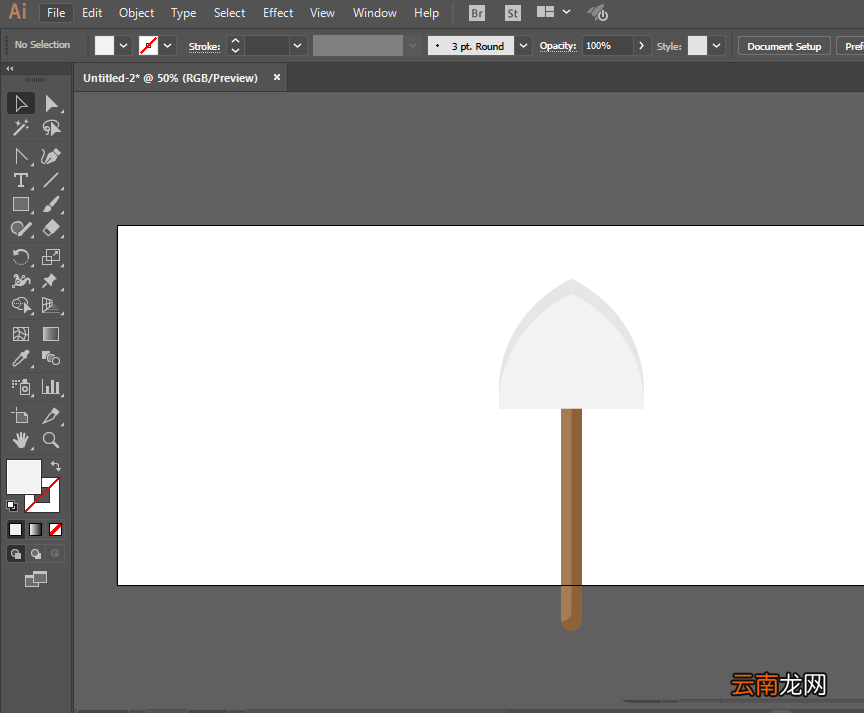The height and width of the screenshot is (713, 864).
Task: Click the Document Setup button
Action: click(784, 46)
